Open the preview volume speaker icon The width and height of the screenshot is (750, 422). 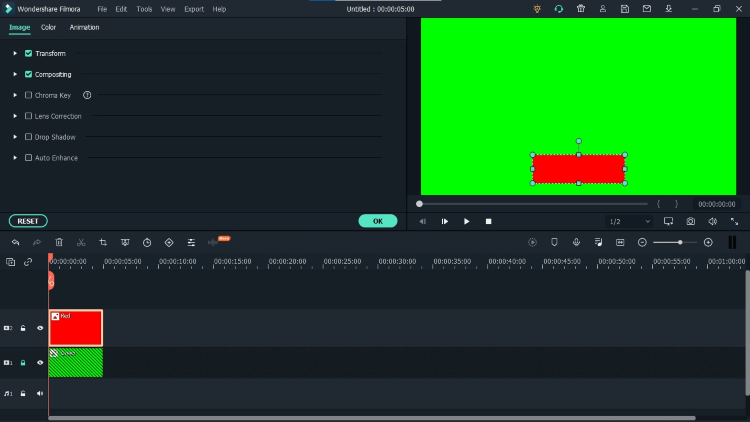(713, 222)
